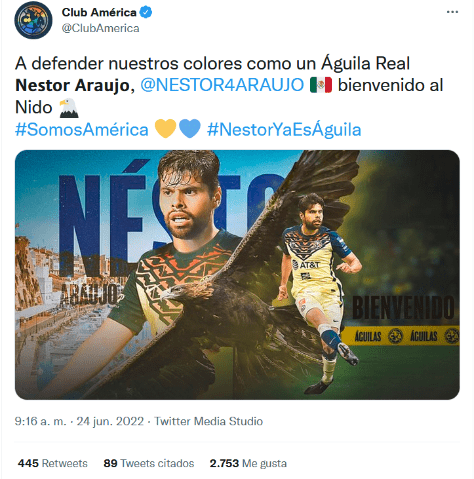Click the Twitter Media Studio source label
Image resolution: width=474 pixels, height=479 pixels.
click(x=209, y=421)
